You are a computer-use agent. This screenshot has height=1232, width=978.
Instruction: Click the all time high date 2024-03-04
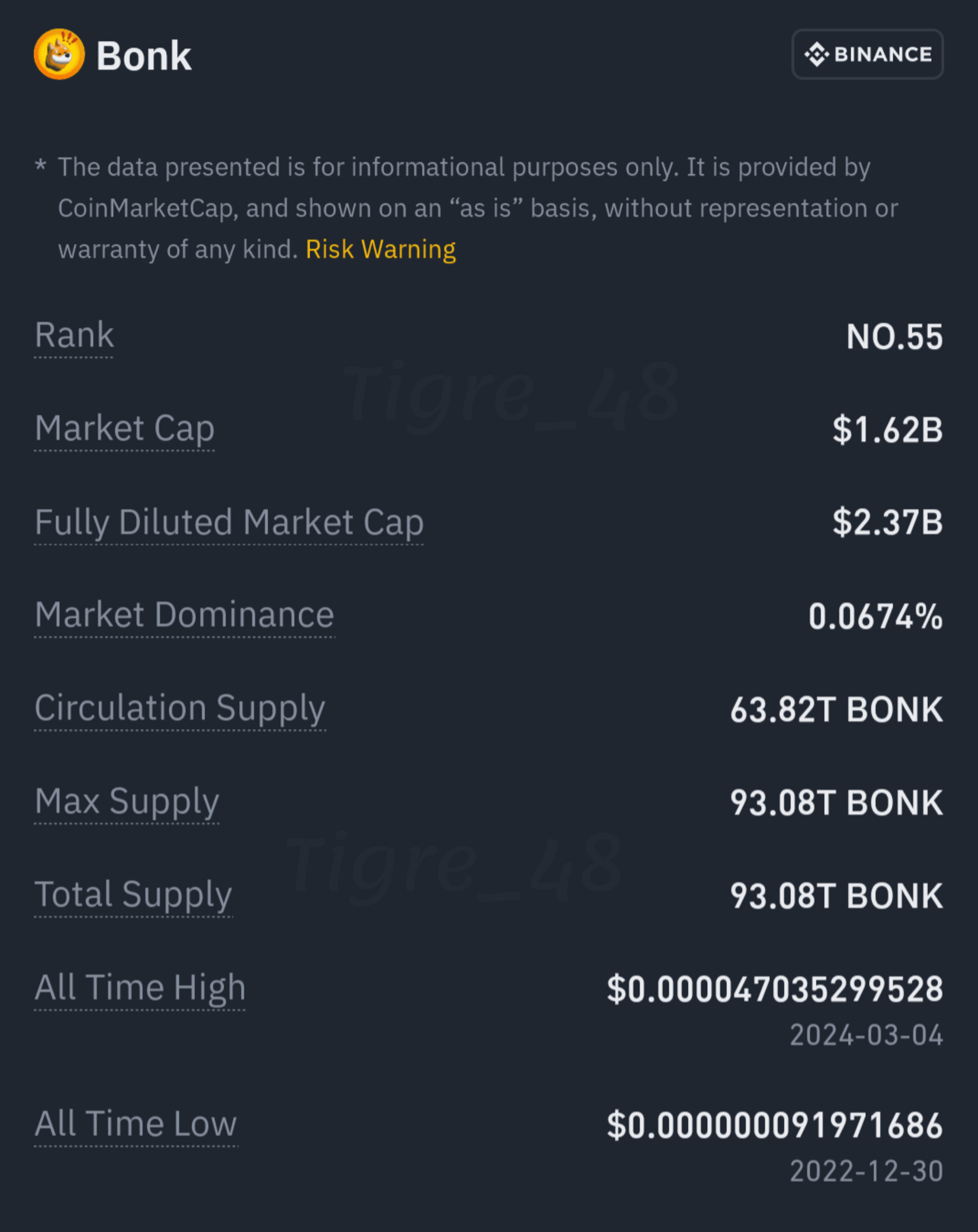866,1035
